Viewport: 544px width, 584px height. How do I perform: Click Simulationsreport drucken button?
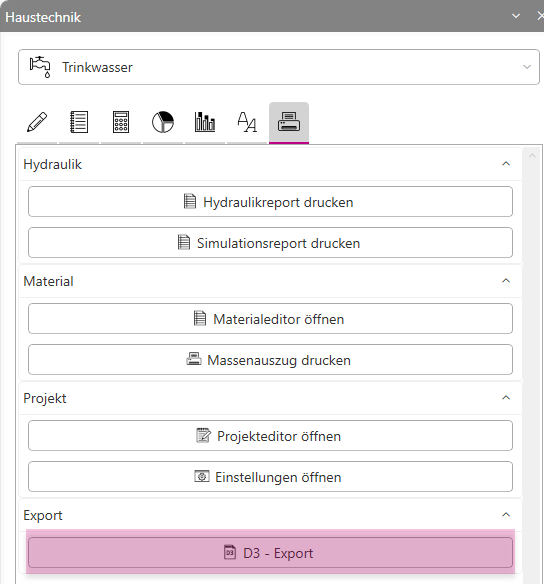pos(270,242)
